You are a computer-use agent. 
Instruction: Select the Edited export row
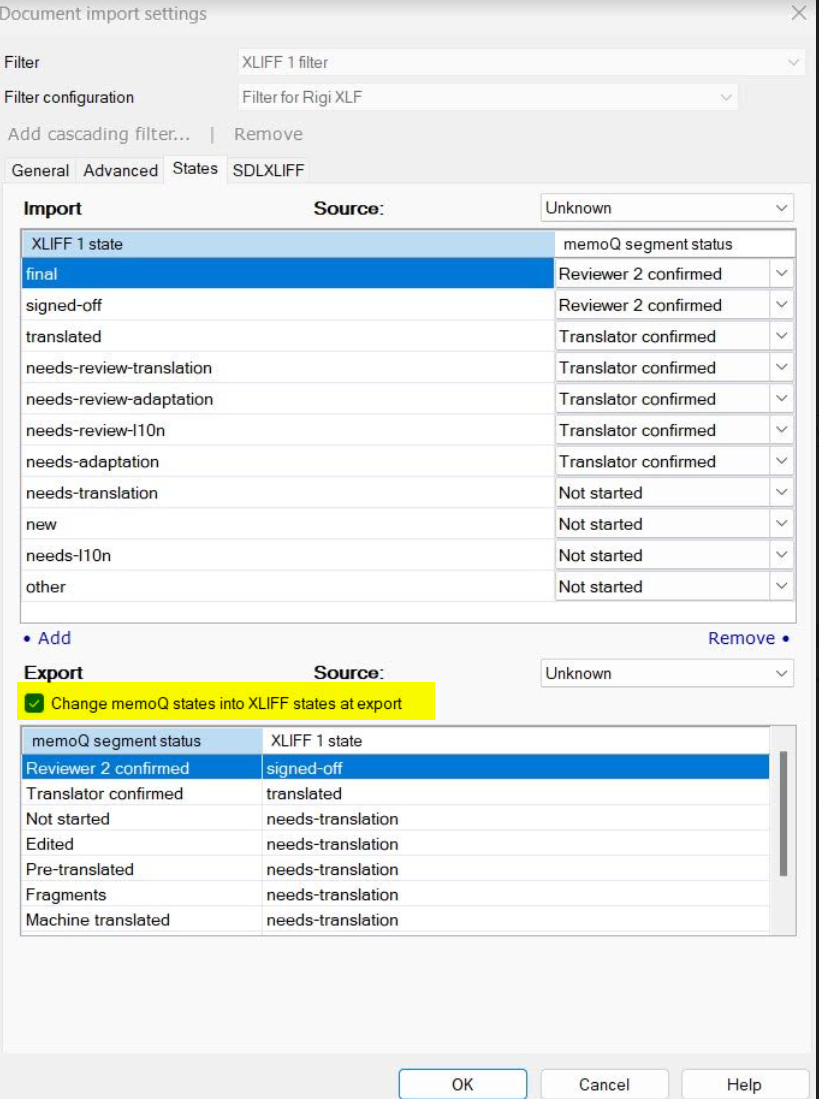point(396,844)
